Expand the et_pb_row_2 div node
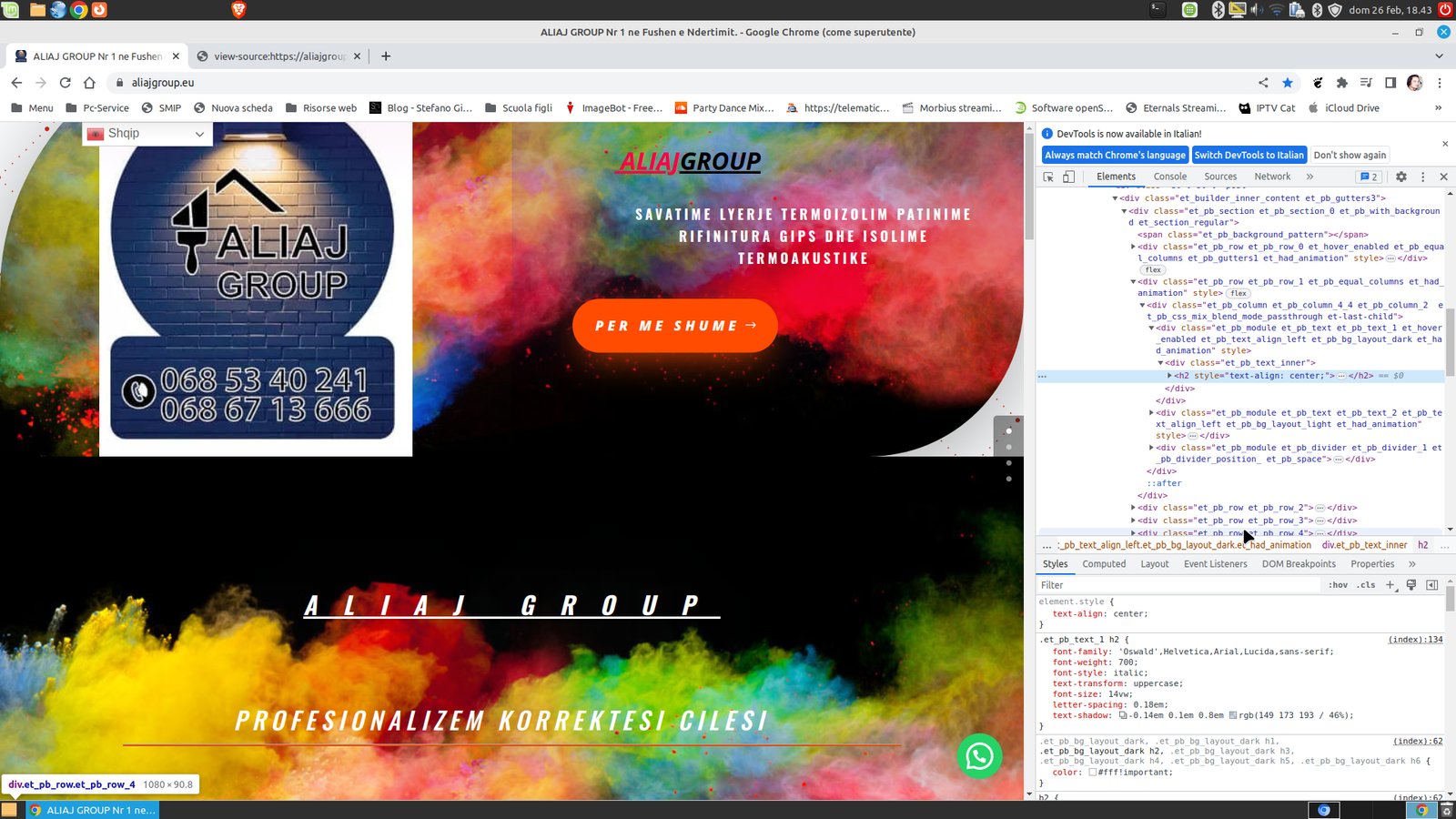The image size is (1456, 819). [1133, 508]
